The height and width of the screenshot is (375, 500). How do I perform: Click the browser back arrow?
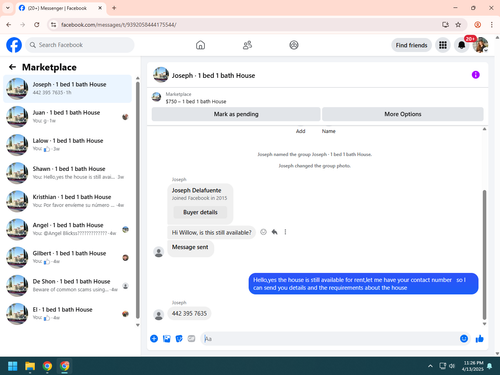[x=9, y=25]
